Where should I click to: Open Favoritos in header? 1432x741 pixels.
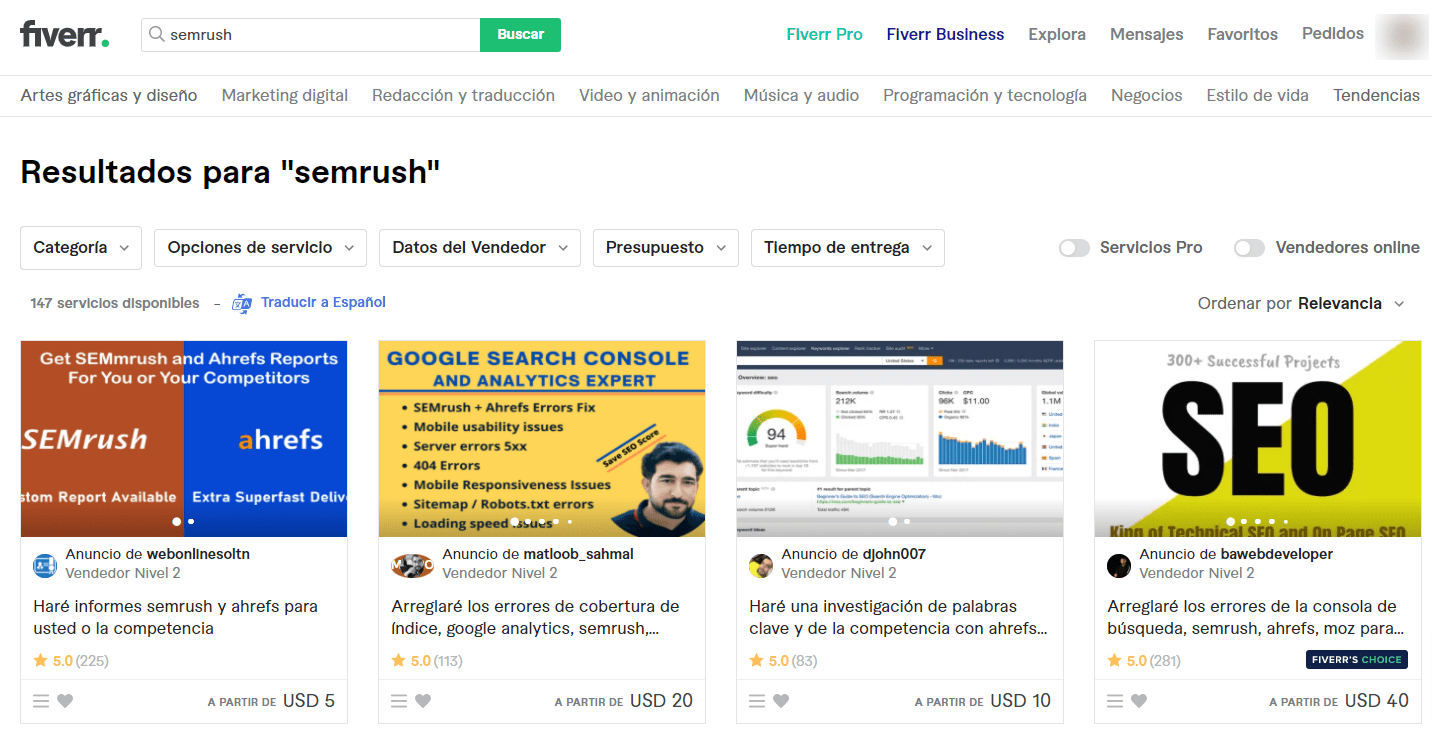pos(1242,34)
